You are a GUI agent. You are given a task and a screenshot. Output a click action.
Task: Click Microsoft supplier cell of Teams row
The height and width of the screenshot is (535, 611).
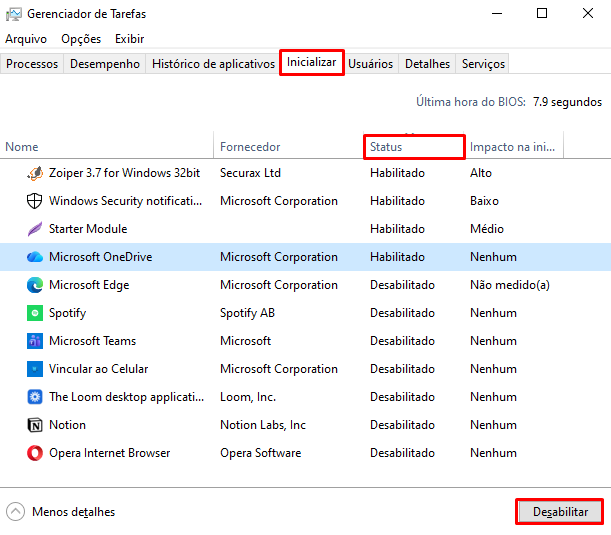(x=245, y=341)
